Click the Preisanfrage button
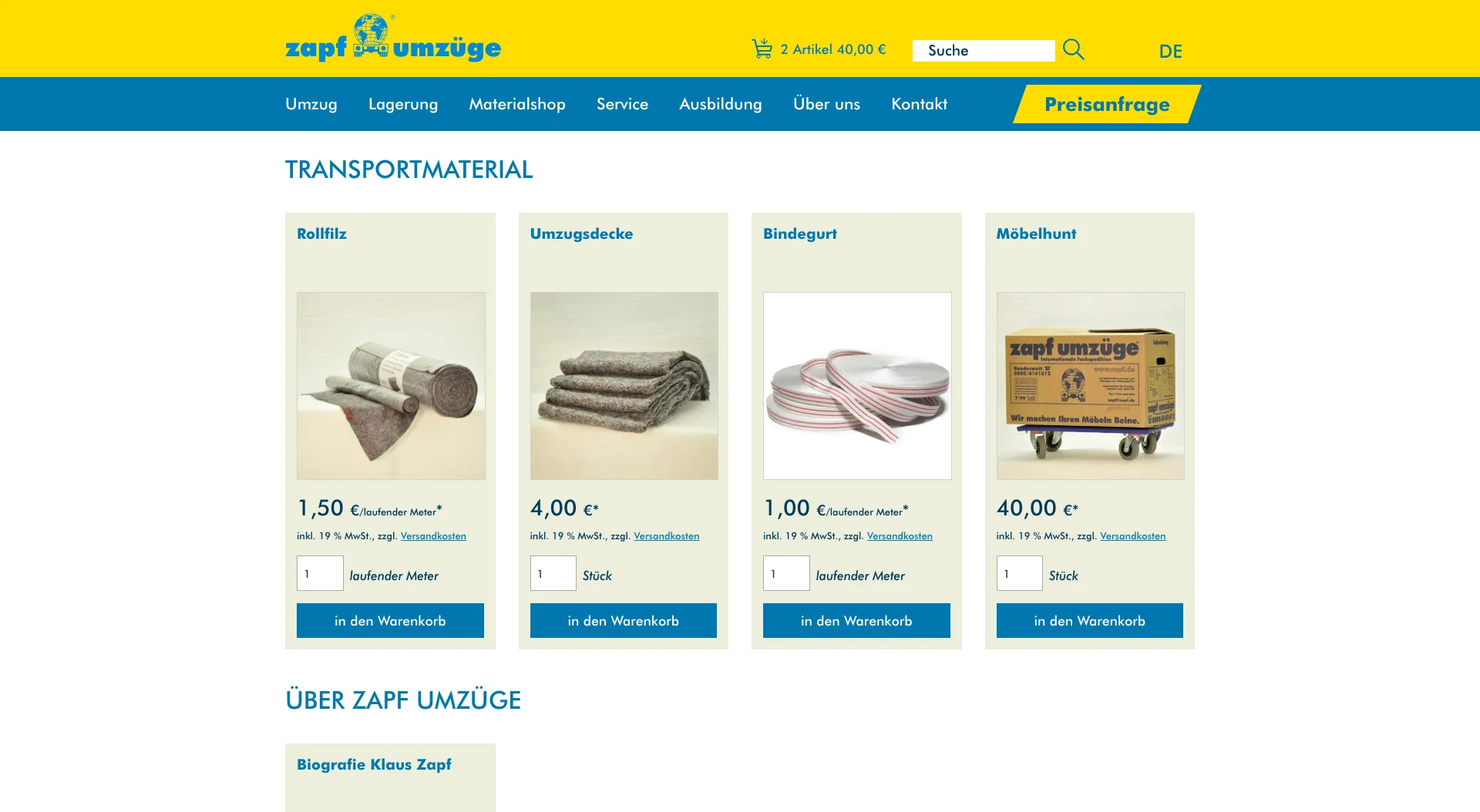Image resolution: width=1480 pixels, height=812 pixels. pyautogui.click(x=1107, y=104)
